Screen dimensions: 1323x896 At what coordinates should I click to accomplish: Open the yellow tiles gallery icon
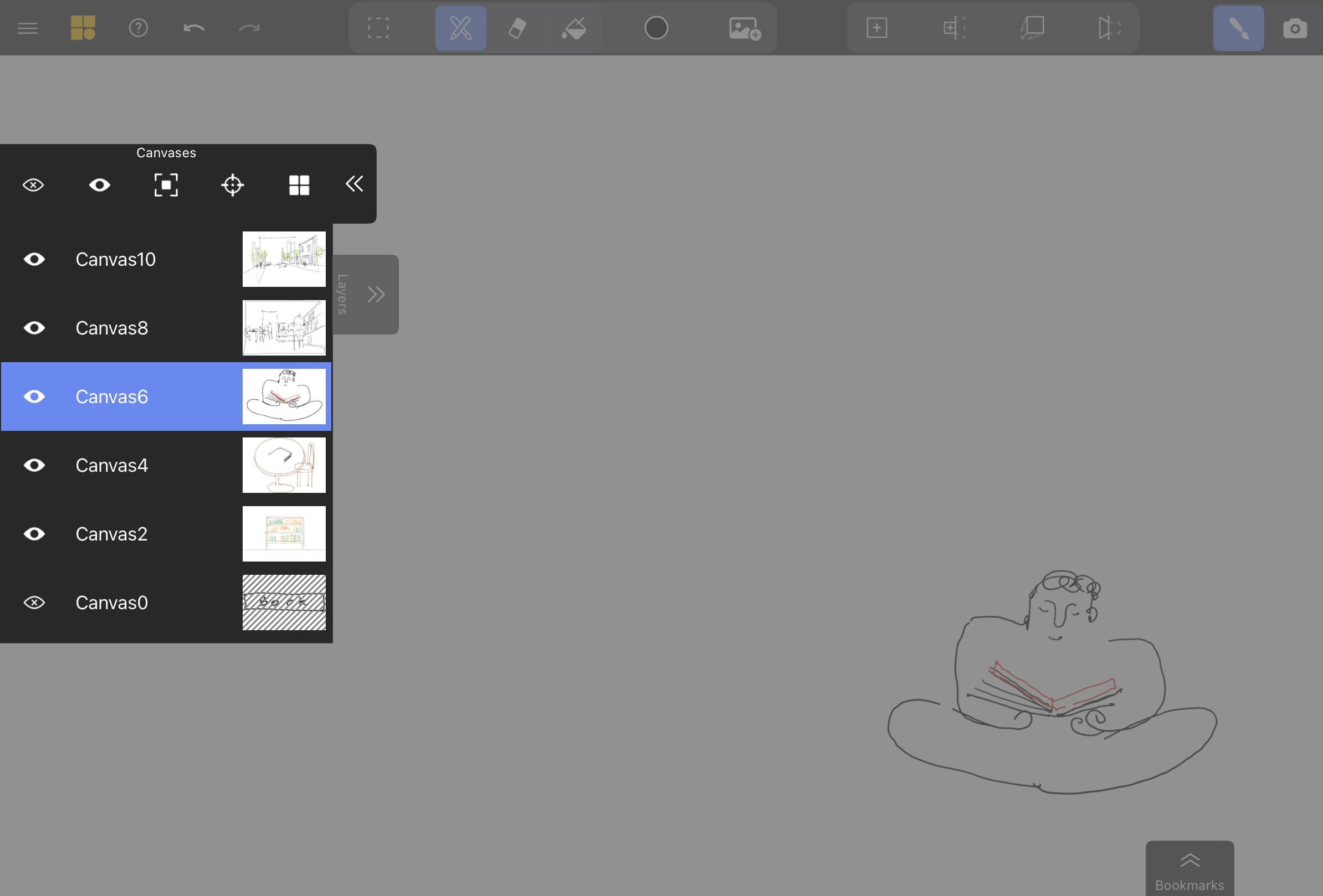pos(83,28)
